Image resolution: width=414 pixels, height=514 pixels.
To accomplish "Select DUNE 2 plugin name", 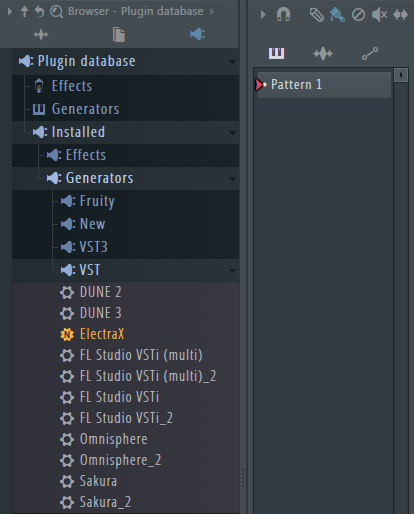I will click(101, 292).
